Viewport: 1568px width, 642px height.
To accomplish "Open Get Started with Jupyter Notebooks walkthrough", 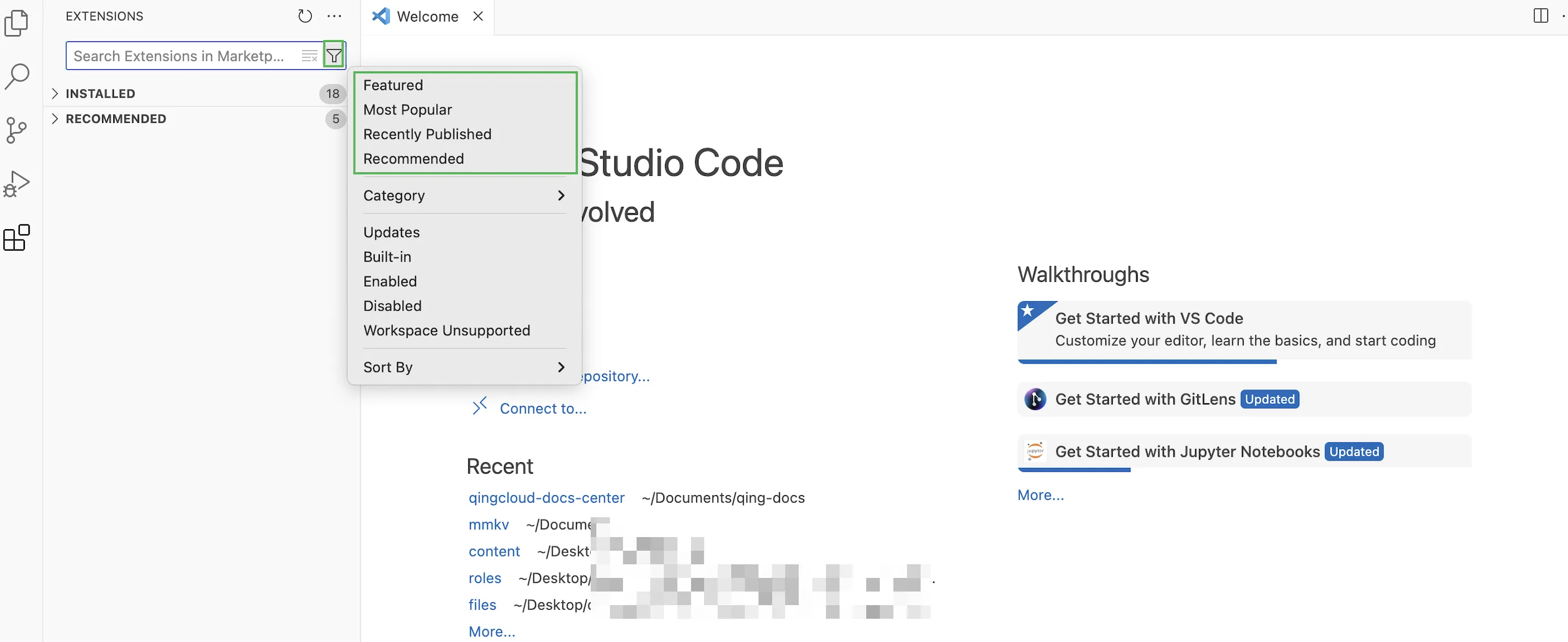I will coord(1244,453).
